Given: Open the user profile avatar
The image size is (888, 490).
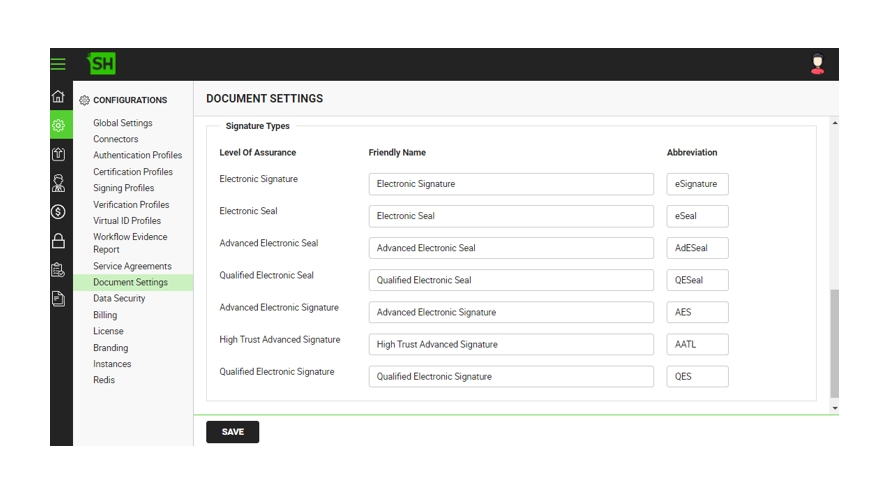Looking at the screenshot, I should click(x=817, y=64).
